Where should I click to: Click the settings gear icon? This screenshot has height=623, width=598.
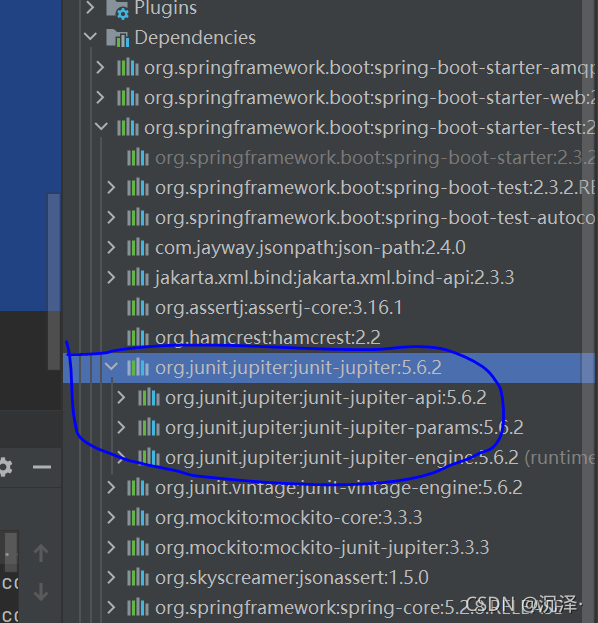(6, 466)
